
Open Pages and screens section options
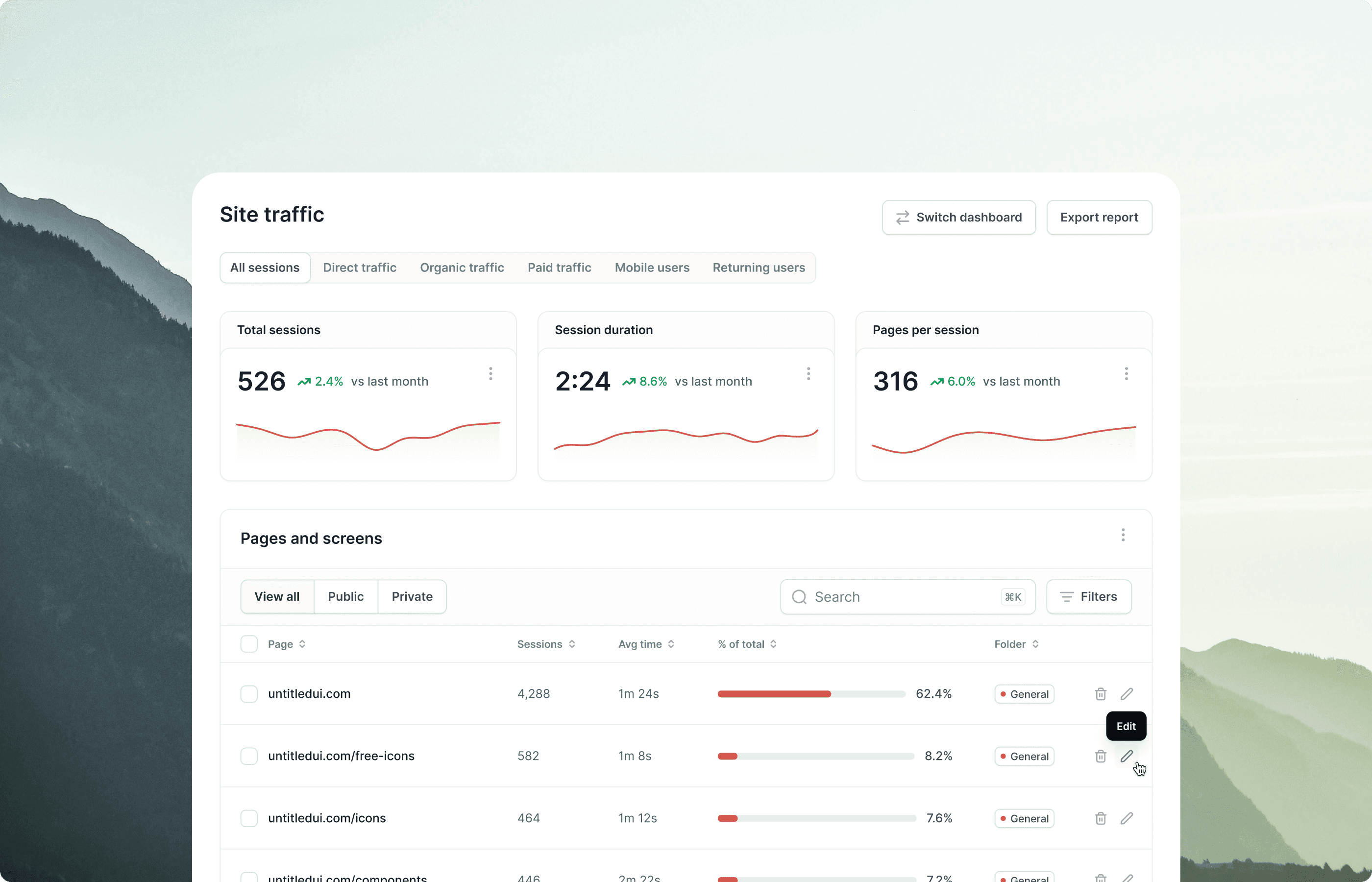1123,535
